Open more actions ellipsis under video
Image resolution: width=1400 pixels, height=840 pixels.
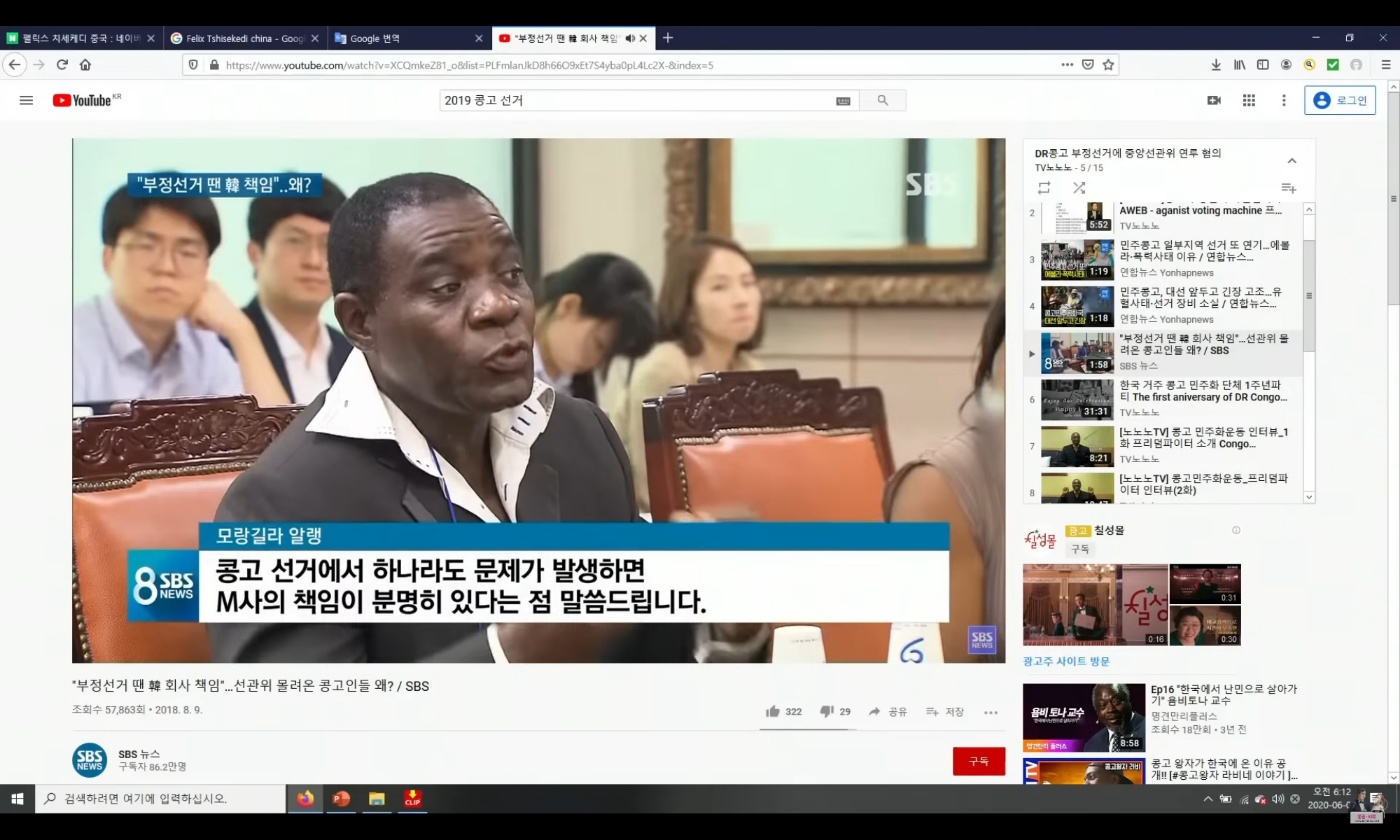[991, 712]
